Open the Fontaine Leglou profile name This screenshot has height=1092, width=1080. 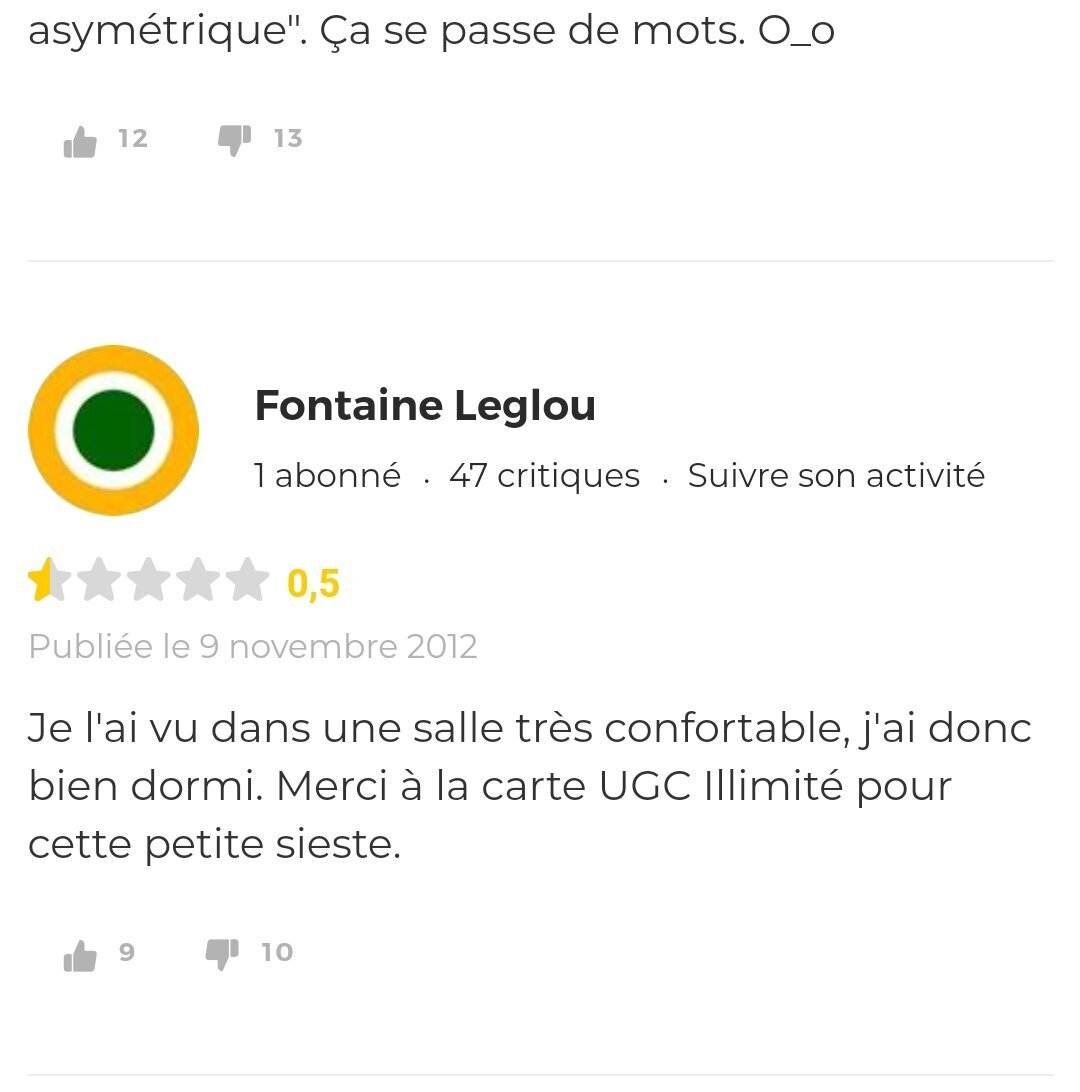(x=425, y=406)
